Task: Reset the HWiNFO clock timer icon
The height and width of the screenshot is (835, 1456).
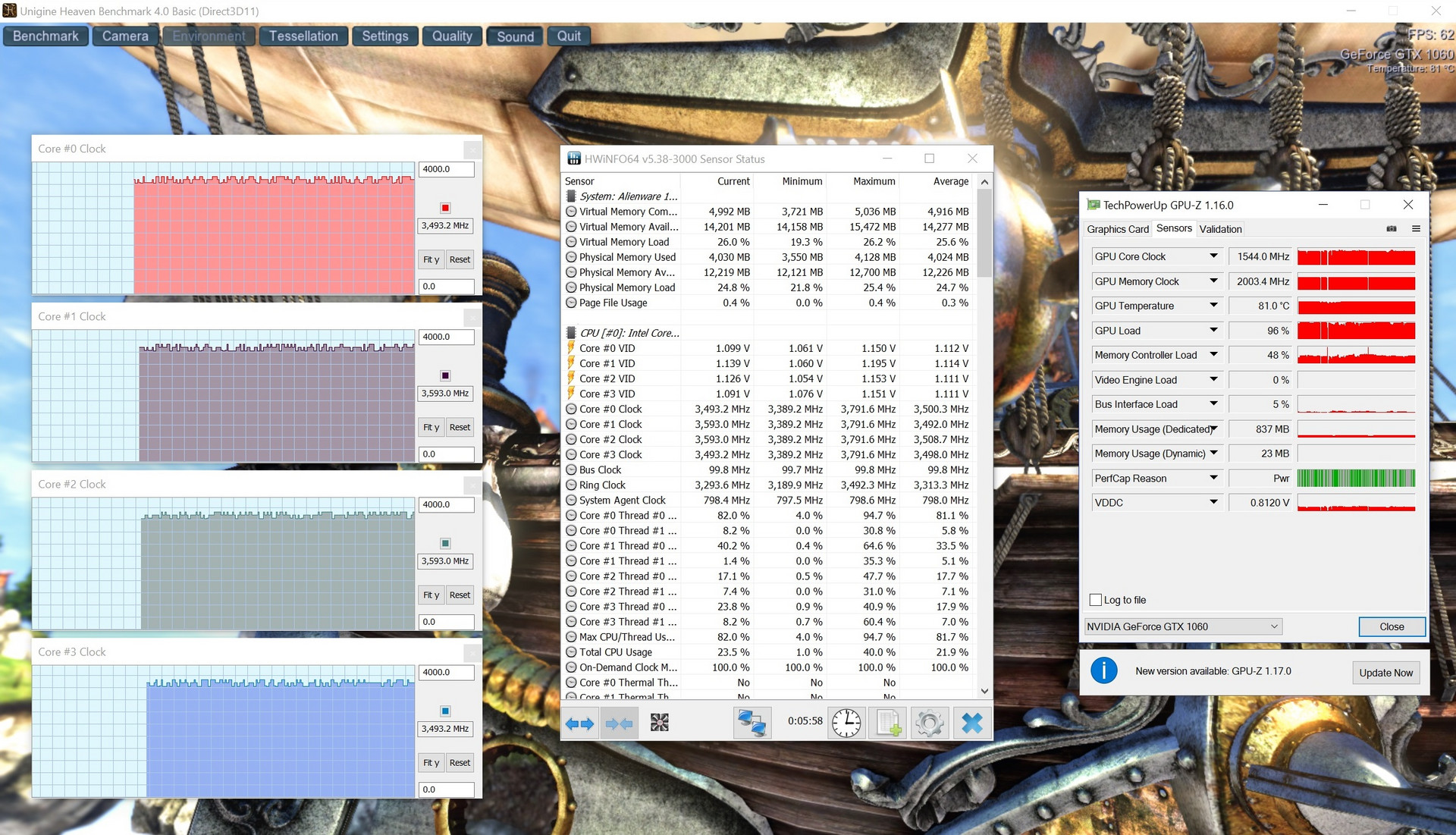Action: 846,724
